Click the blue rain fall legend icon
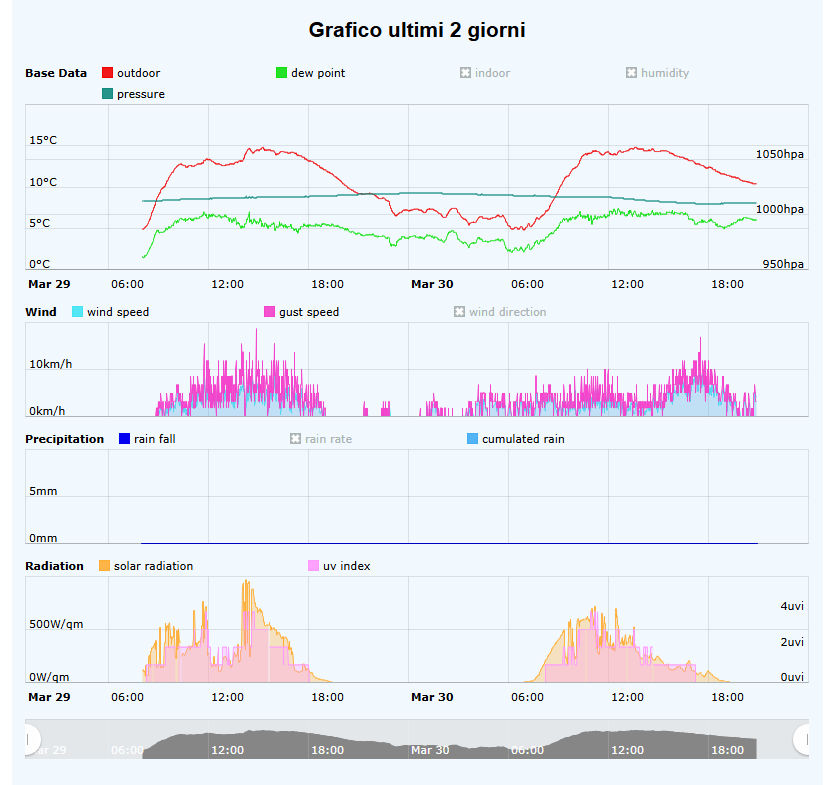The width and height of the screenshot is (835, 785). click(125, 439)
